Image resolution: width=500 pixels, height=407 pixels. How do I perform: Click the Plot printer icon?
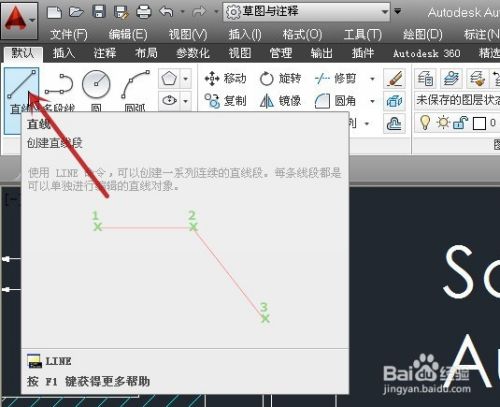[144, 12]
